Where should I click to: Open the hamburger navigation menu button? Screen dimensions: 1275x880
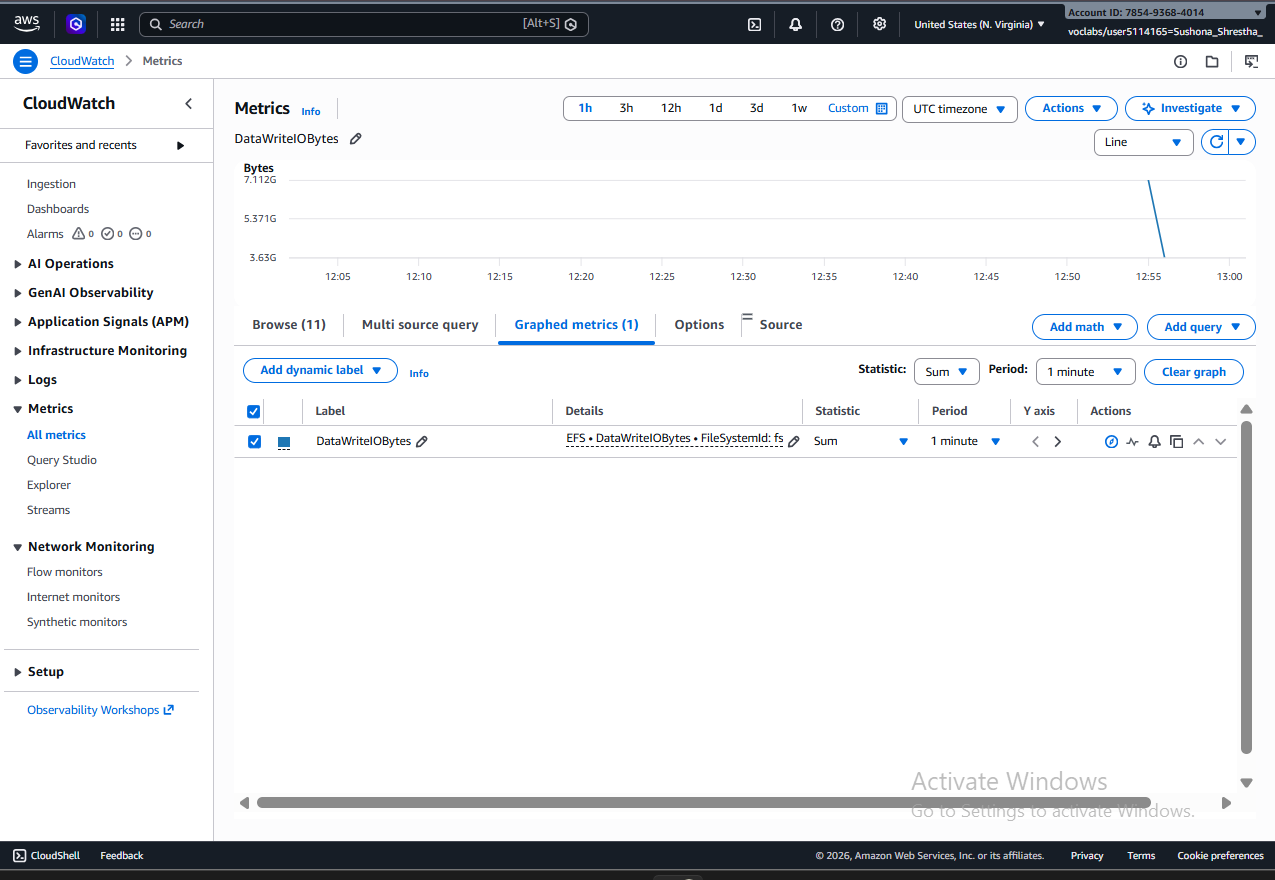(25, 61)
